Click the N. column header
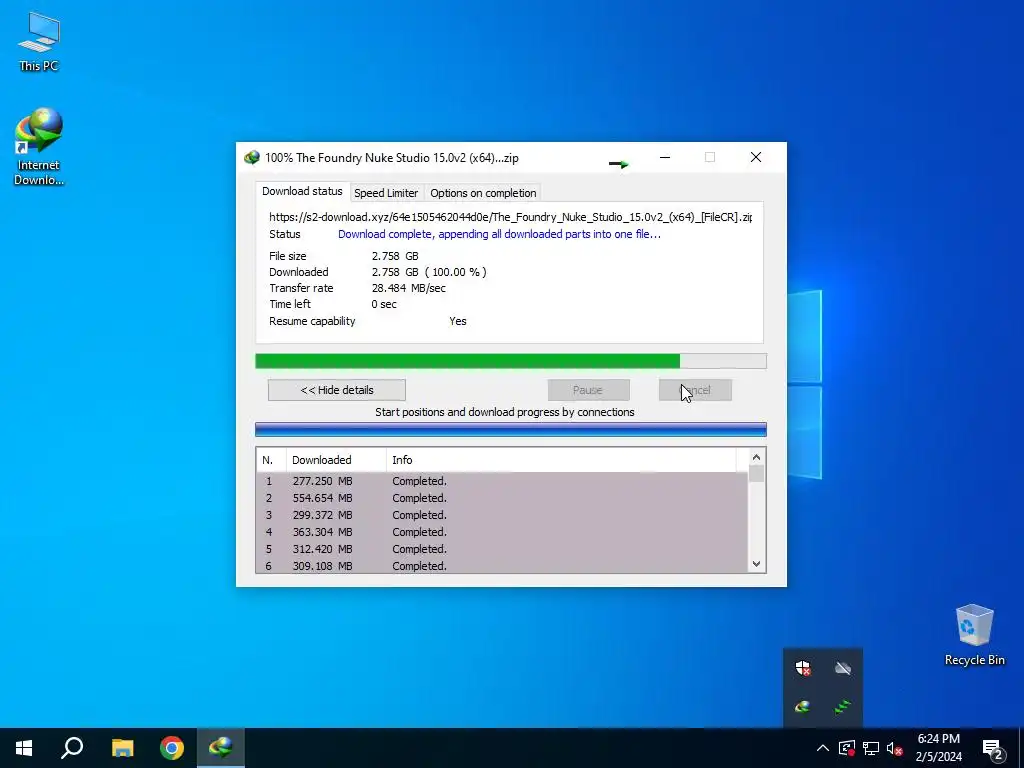The image size is (1024, 768). [x=271, y=460]
